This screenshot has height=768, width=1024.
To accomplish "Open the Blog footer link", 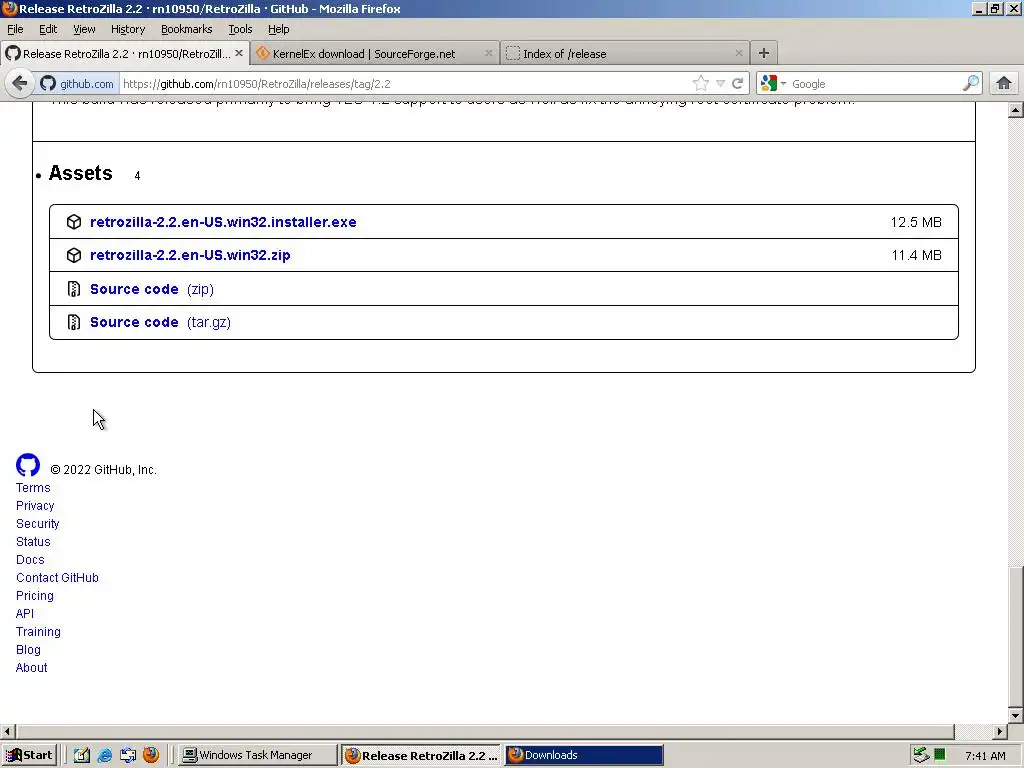I will (x=28, y=650).
